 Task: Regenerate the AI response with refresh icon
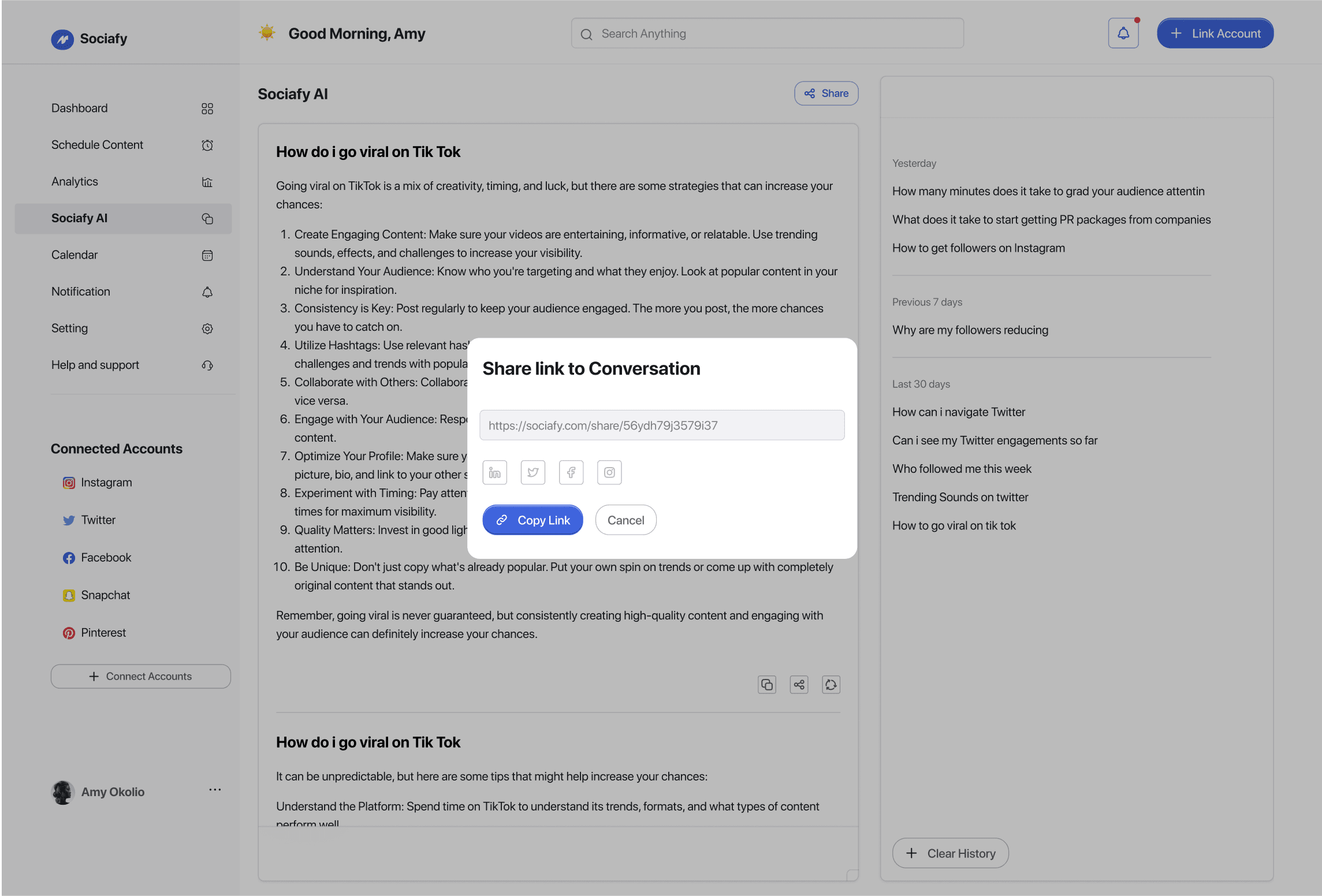(831, 685)
